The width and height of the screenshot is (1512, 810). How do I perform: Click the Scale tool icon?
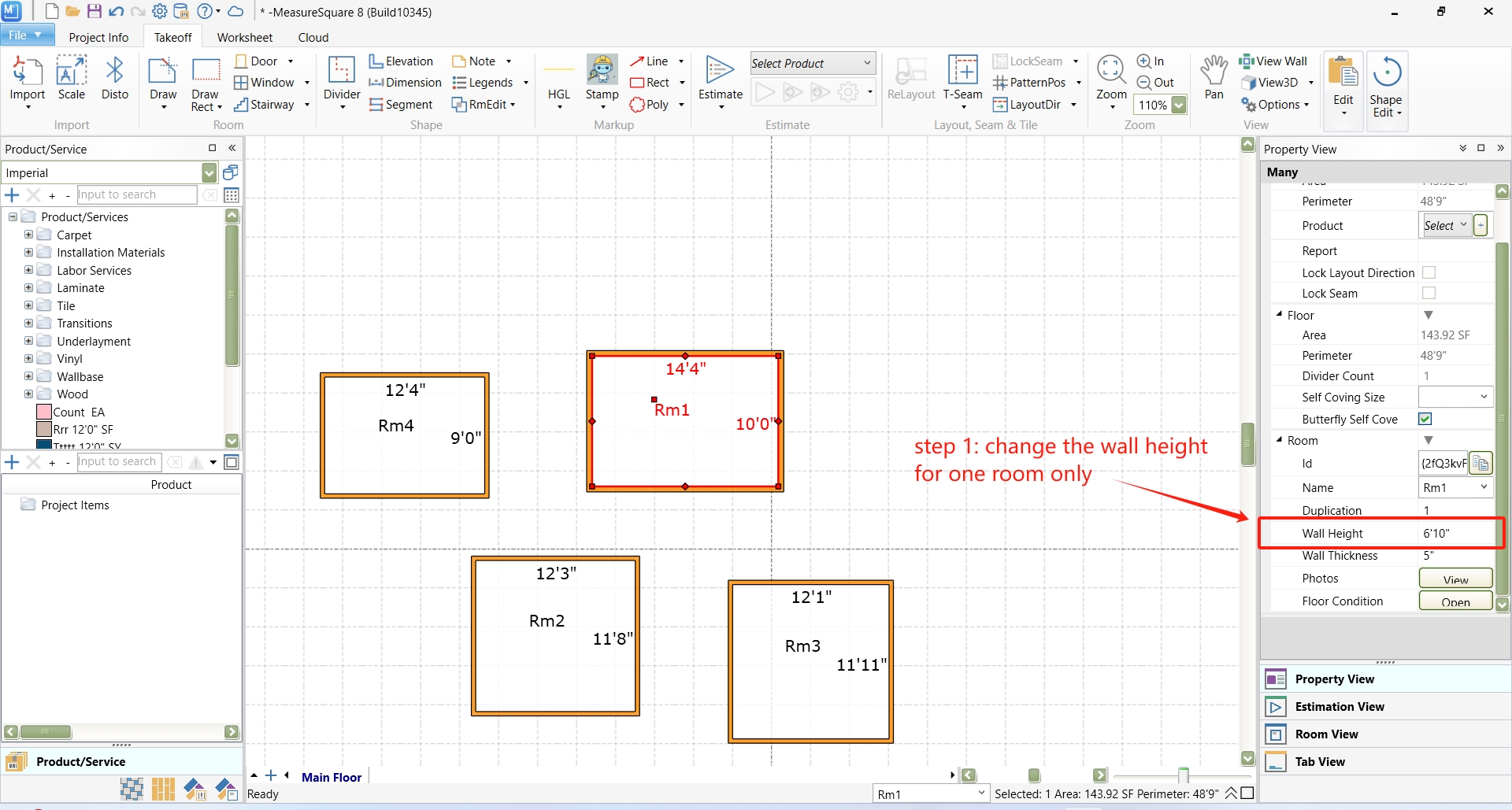72,78
